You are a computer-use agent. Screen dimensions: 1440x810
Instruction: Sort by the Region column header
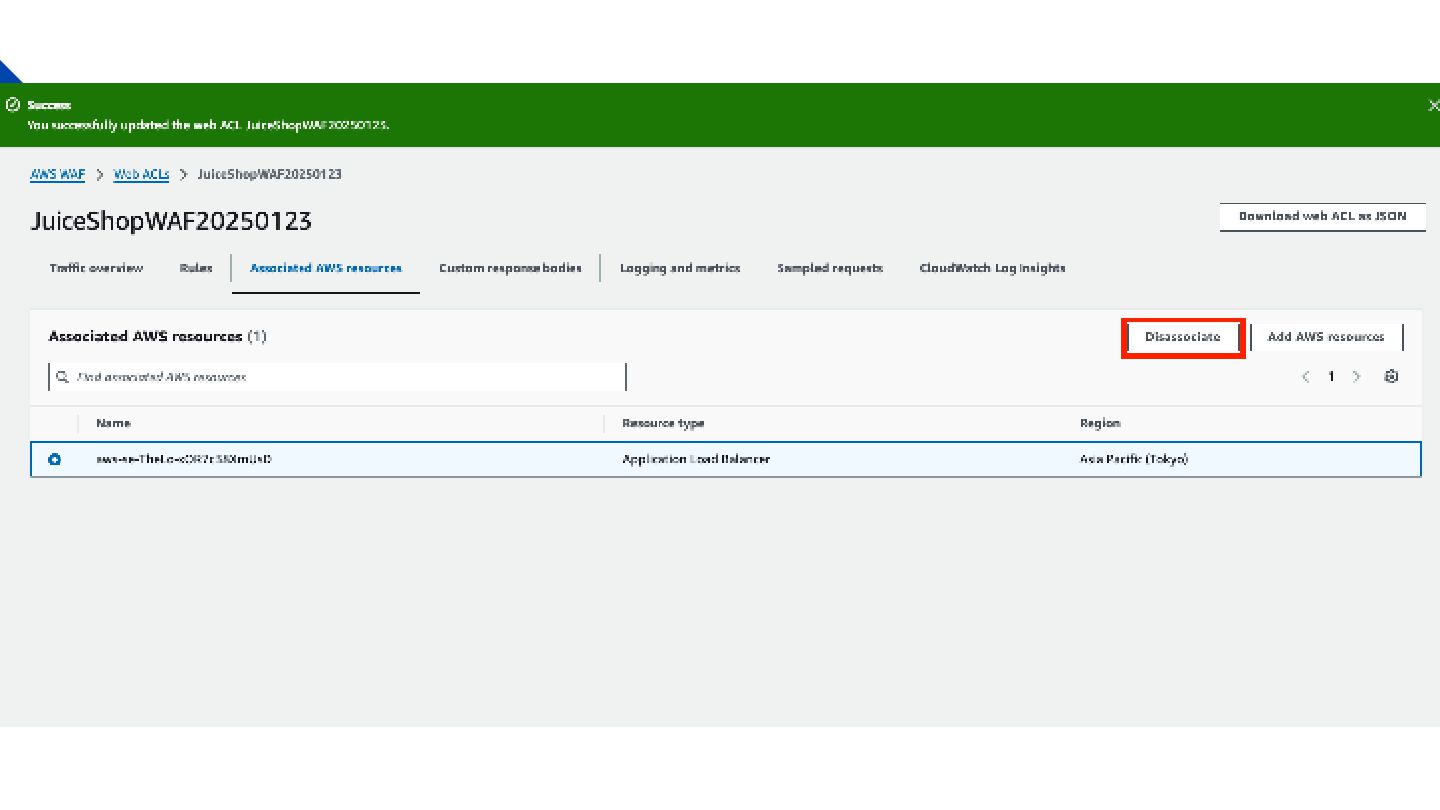1100,423
